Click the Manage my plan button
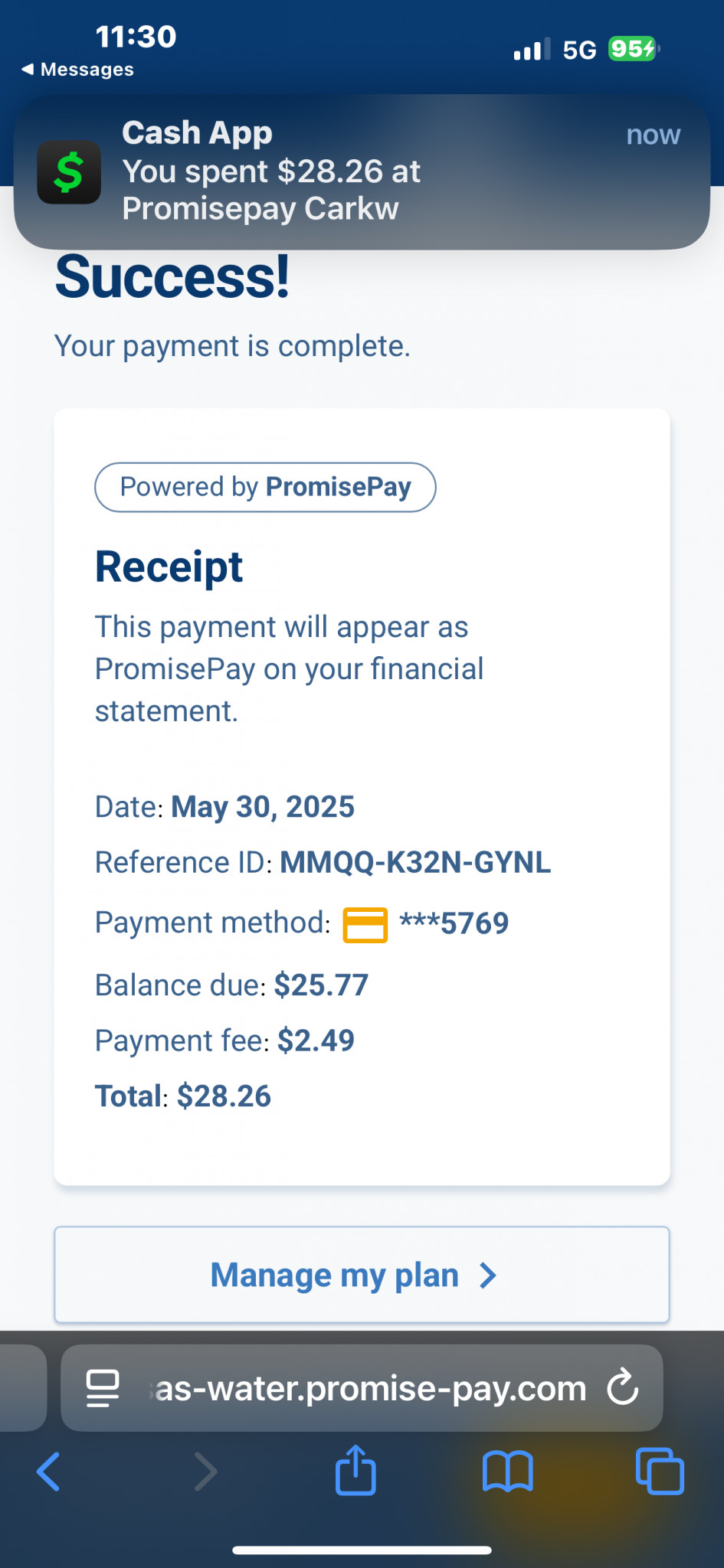Image resolution: width=724 pixels, height=1568 pixels. click(362, 1275)
